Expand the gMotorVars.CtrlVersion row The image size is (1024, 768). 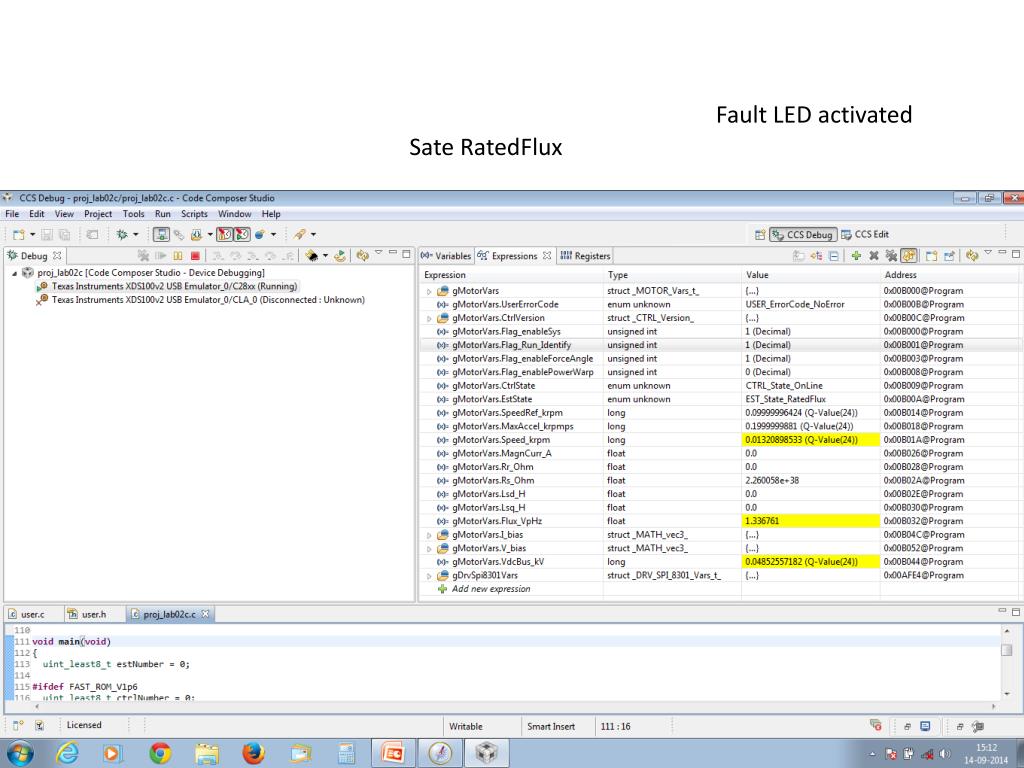pos(429,319)
